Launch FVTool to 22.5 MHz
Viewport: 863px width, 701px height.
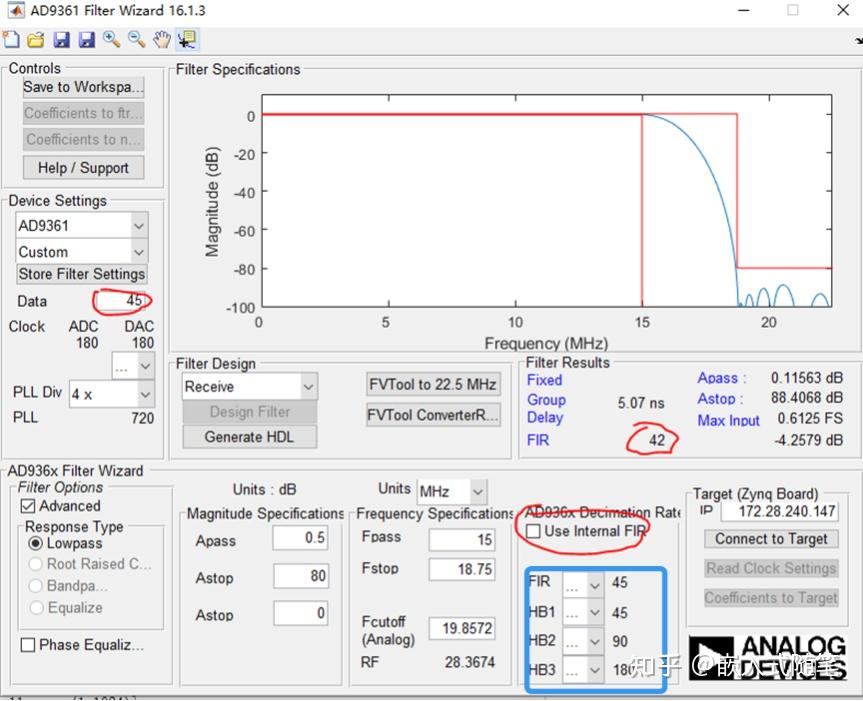(x=433, y=384)
